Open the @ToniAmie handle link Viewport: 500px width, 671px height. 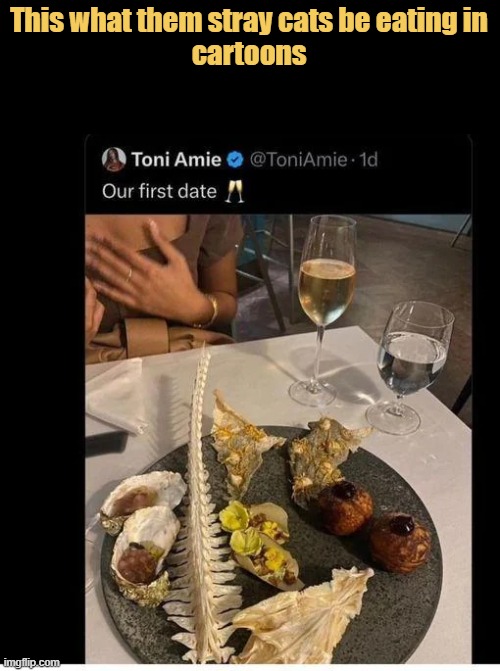point(298,160)
